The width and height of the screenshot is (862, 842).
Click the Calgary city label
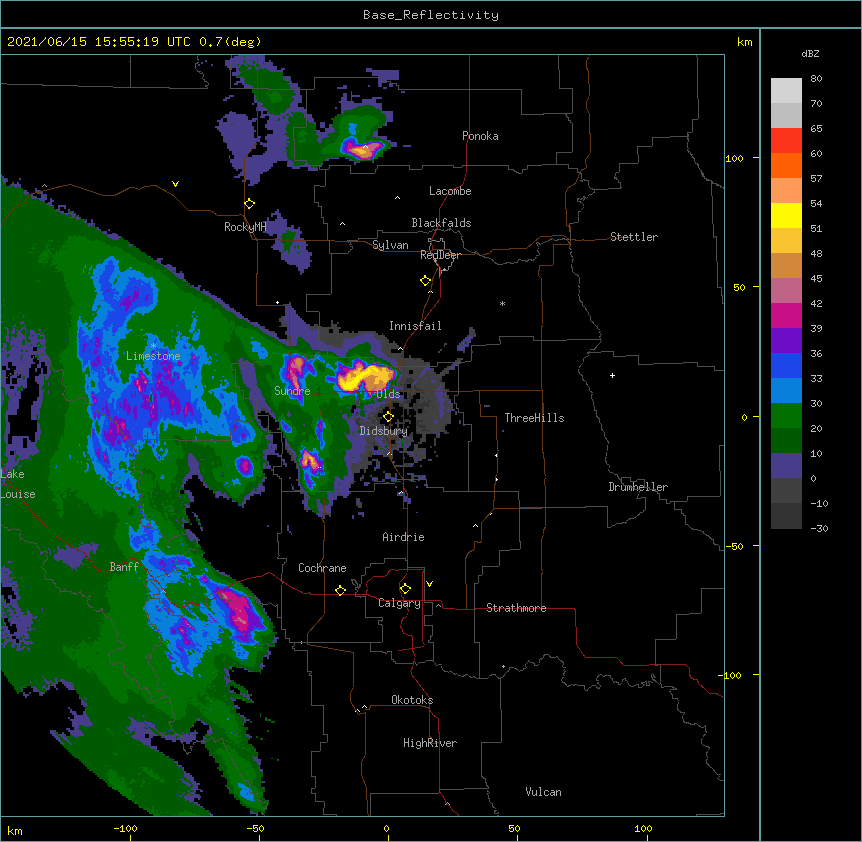click(x=399, y=603)
